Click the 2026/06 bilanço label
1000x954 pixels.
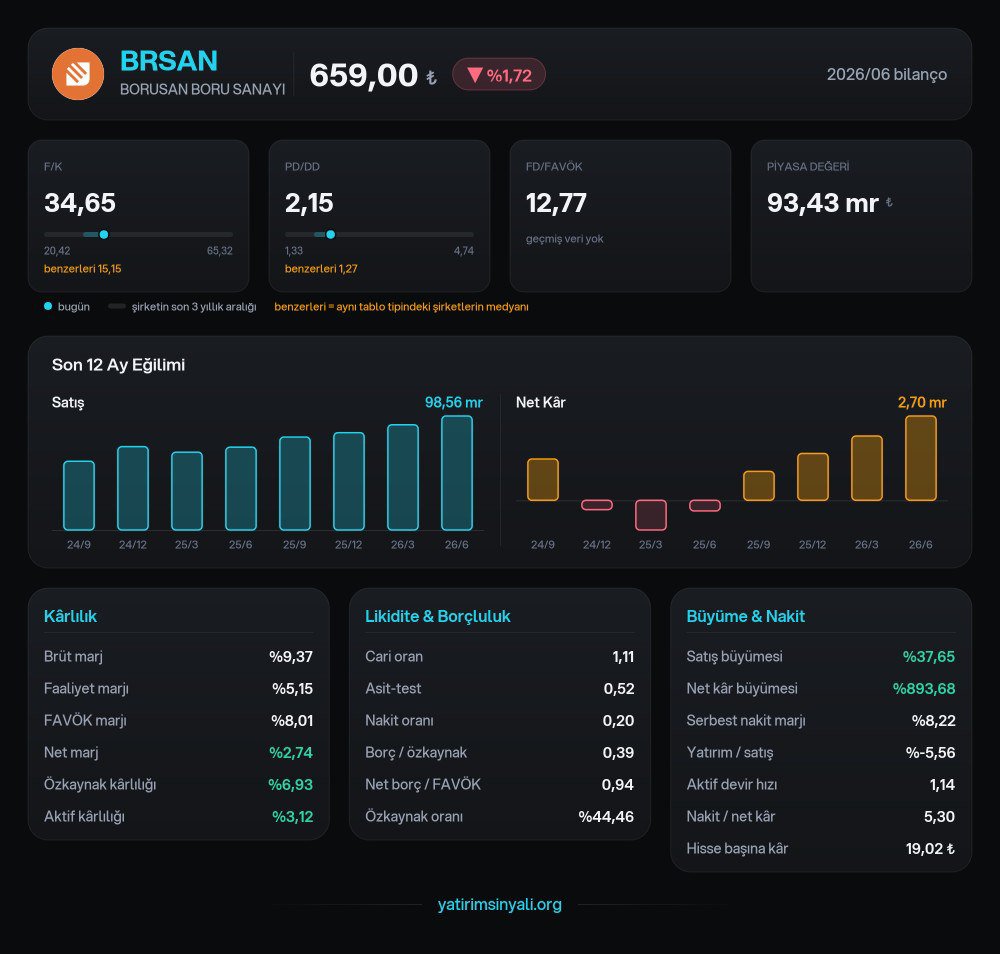click(886, 74)
